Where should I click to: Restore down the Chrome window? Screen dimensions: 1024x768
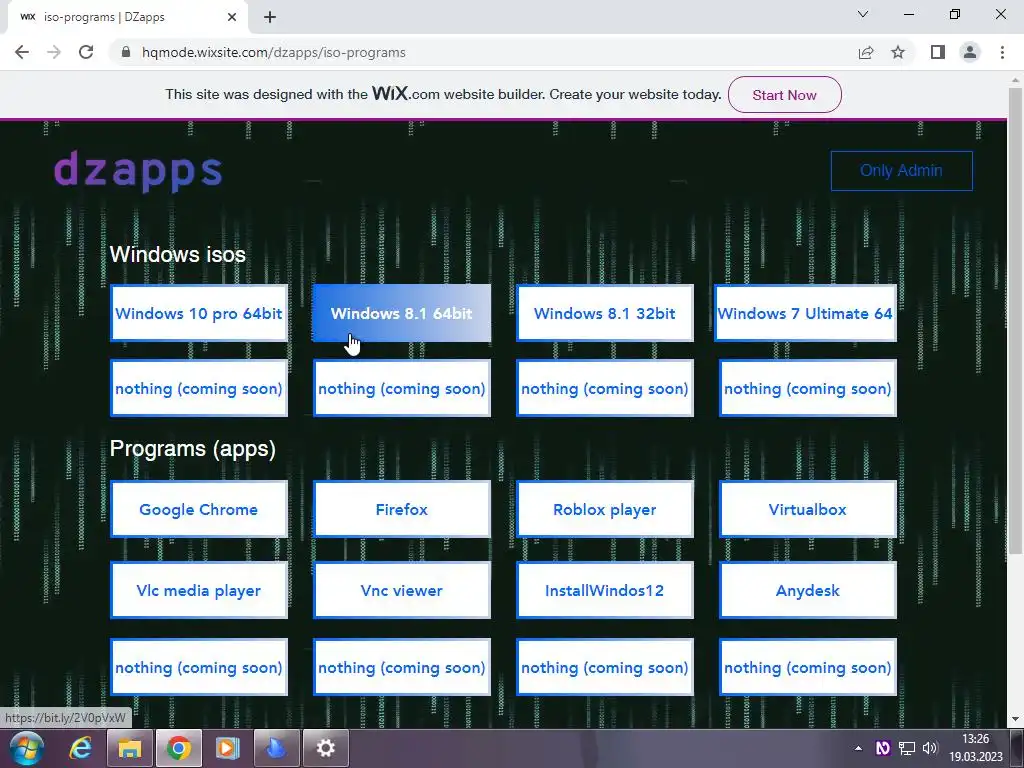coord(955,14)
